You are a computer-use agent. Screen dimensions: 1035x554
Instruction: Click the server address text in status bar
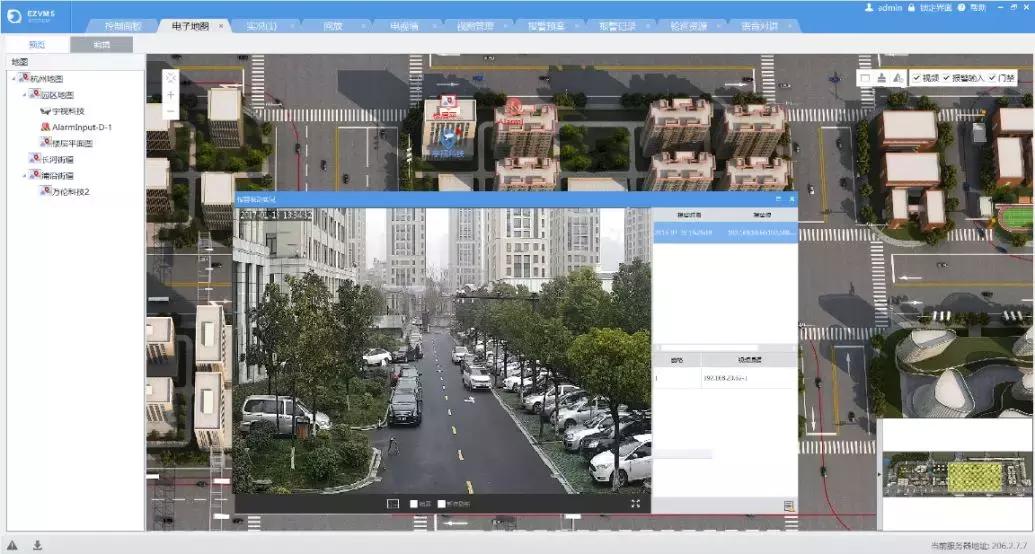coord(979,546)
